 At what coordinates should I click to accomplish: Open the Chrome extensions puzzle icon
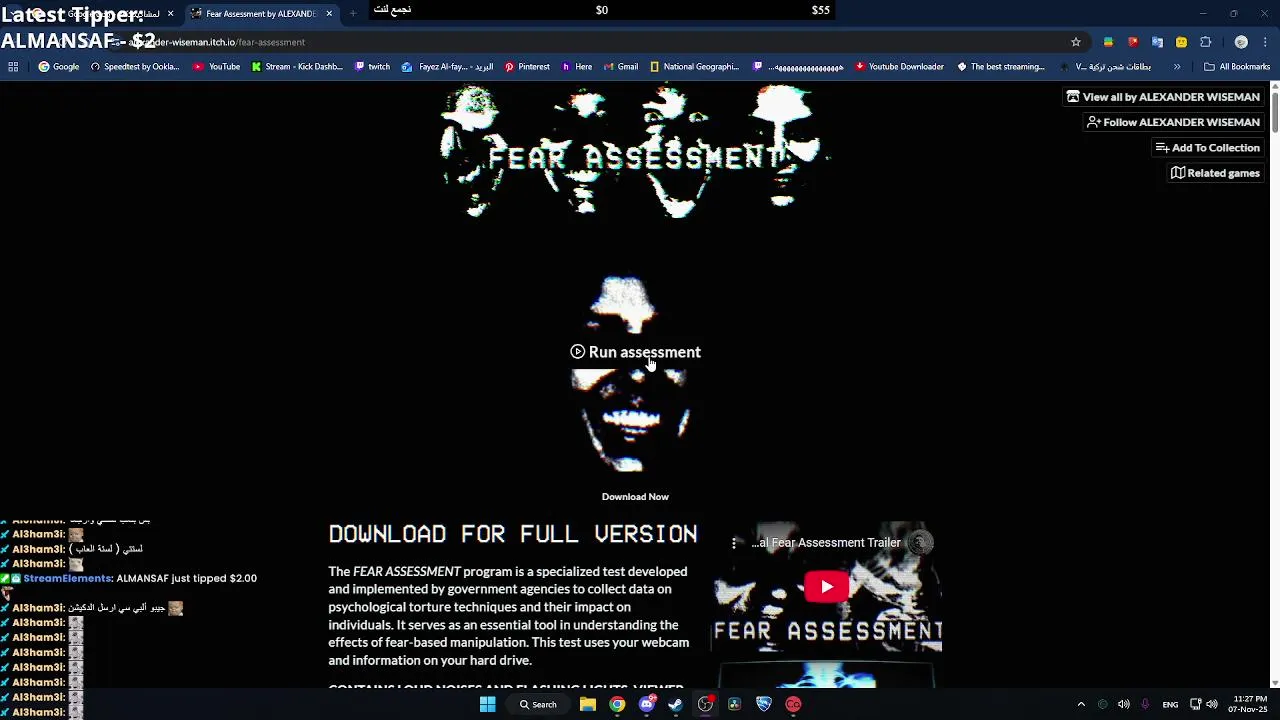coord(1206,42)
